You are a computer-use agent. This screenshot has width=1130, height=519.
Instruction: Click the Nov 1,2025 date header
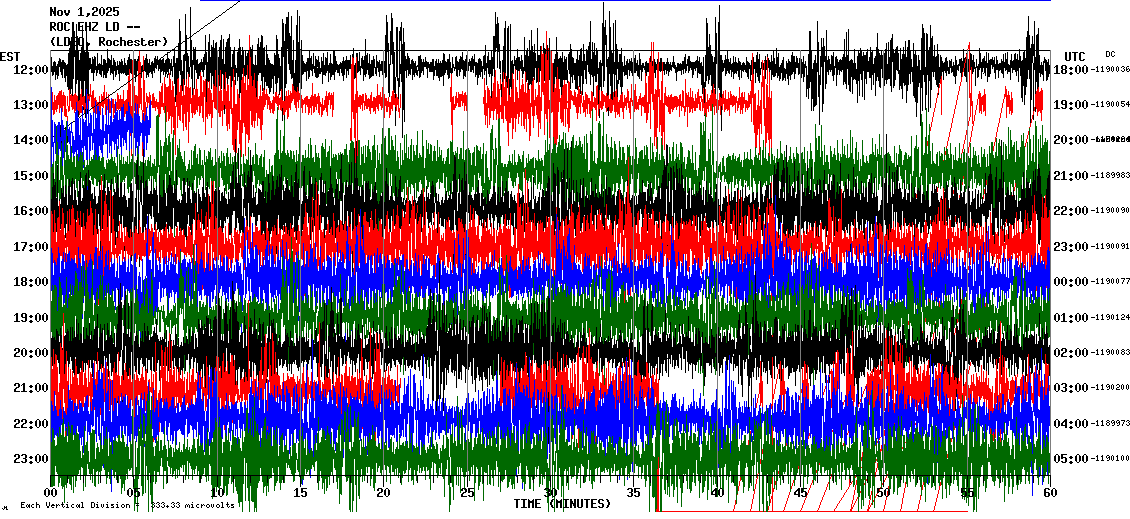point(84,12)
